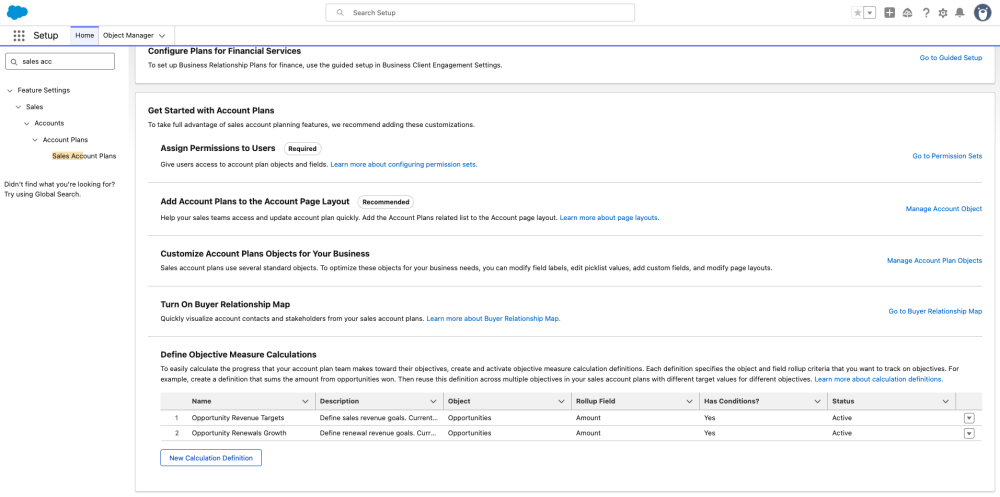Viewport: 1000px width, 497px height.
Task: Open the notifications bell
Action: (x=960, y=13)
